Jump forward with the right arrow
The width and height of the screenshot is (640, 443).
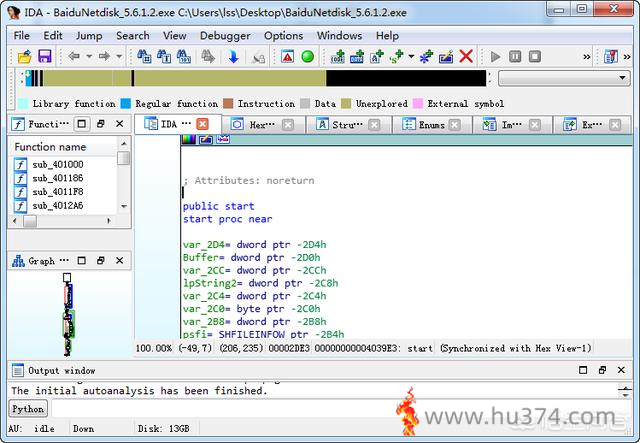click(104, 56)
